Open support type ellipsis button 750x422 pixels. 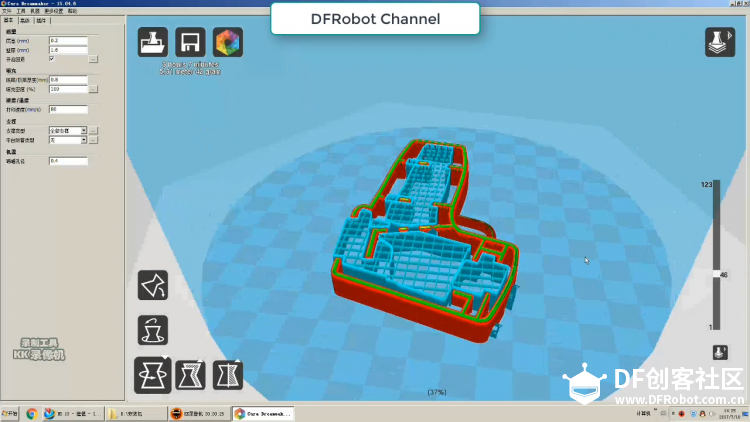[93, 130]
